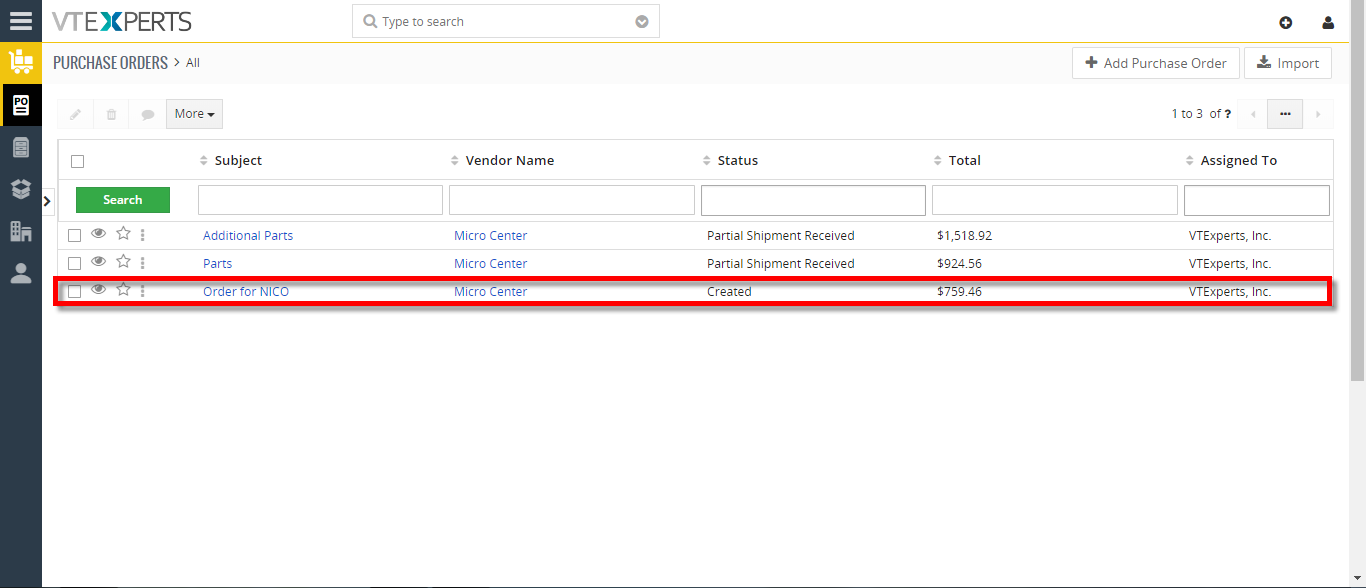The height and width of the screenshot is (588, 1366).
Task: Click the green Search button
Action: 123,200
